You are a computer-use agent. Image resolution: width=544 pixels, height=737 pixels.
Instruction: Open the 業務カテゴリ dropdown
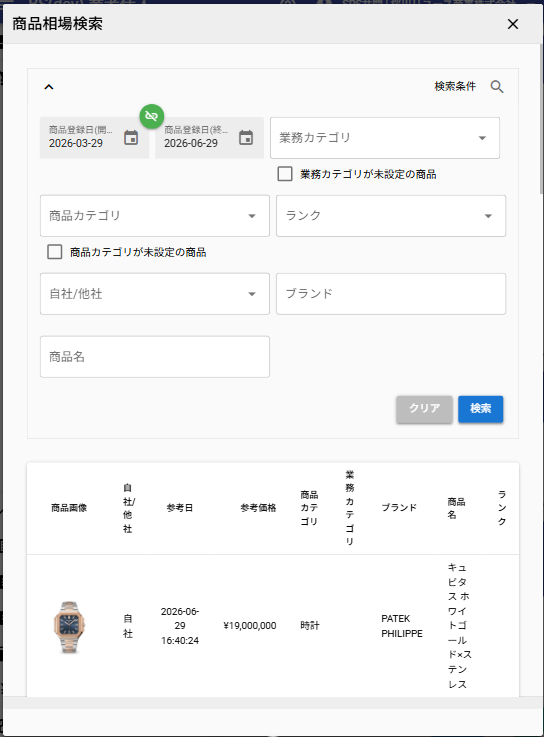[x=385, y=138]
